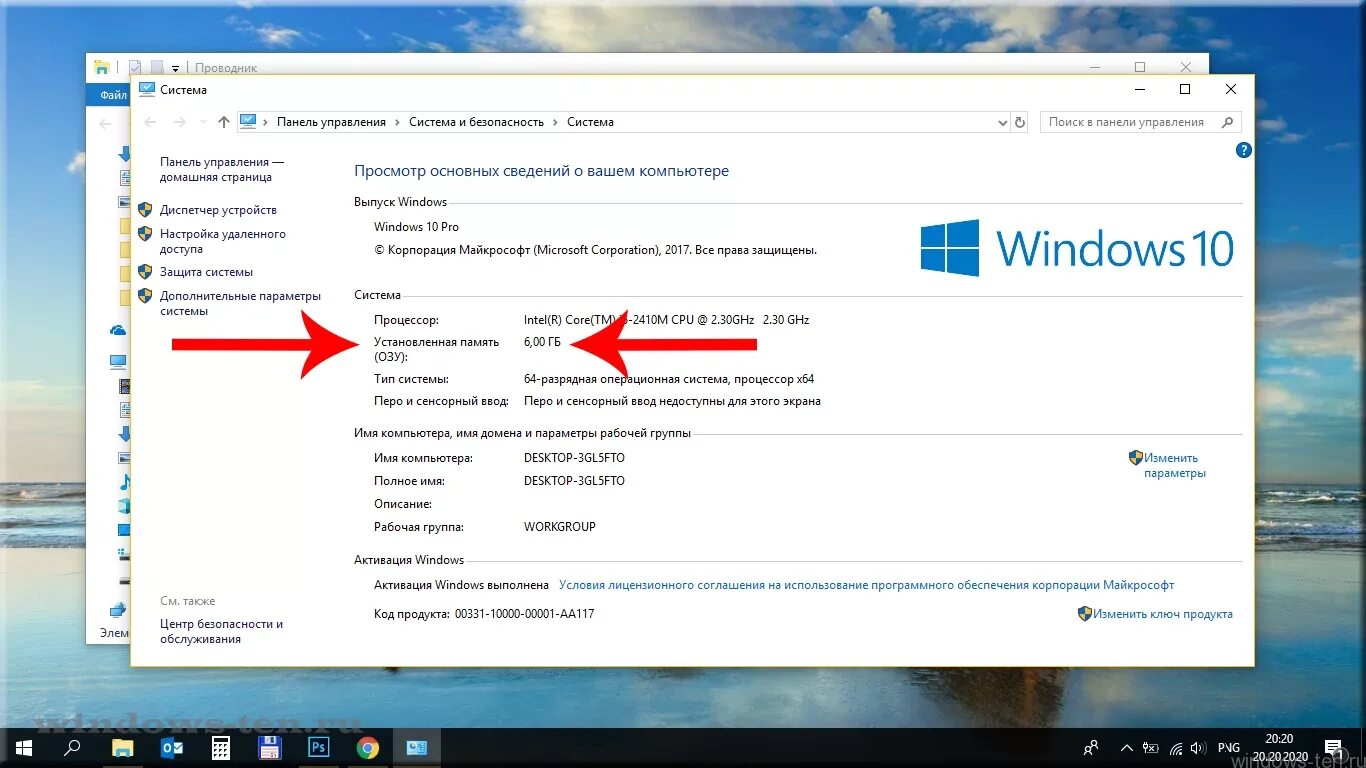The width and height of the screenshot is (1366, 768).
Task: Click computer name DESKTOP-3GL5FTO next to Имя компьютера
Action: click(574, 457)
